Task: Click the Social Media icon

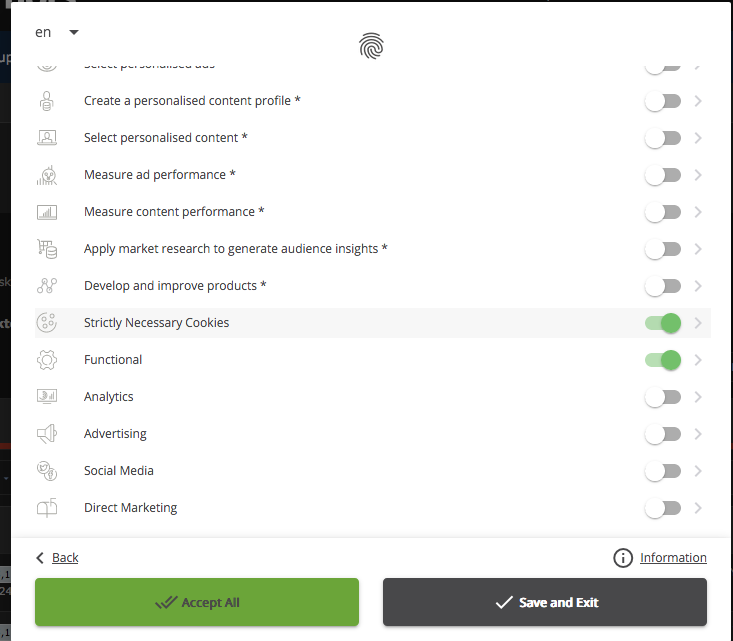Action: coord(47,471)
